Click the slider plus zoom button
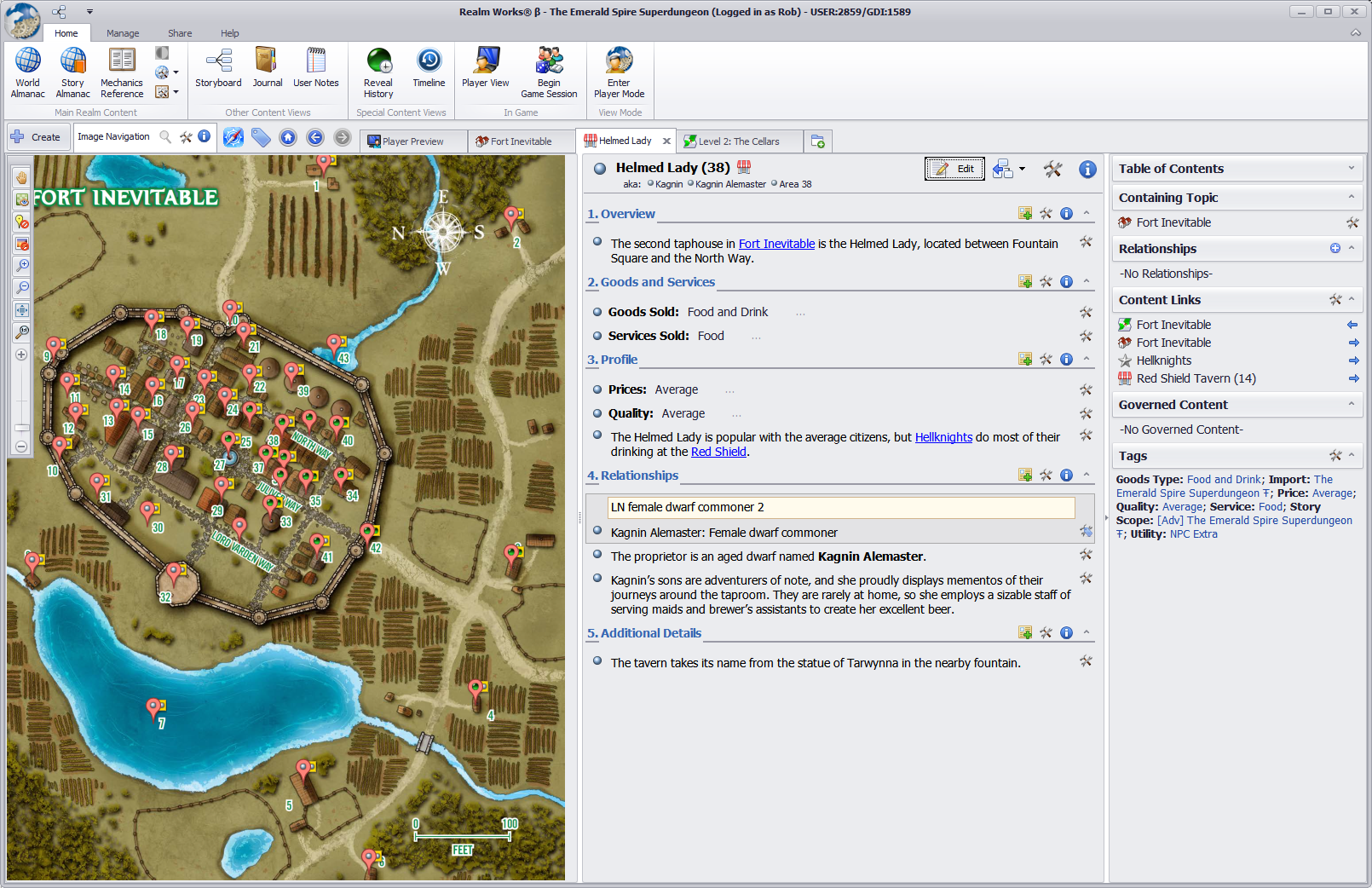The width and height of the screenshot is (1372, 888). [21, 355]
